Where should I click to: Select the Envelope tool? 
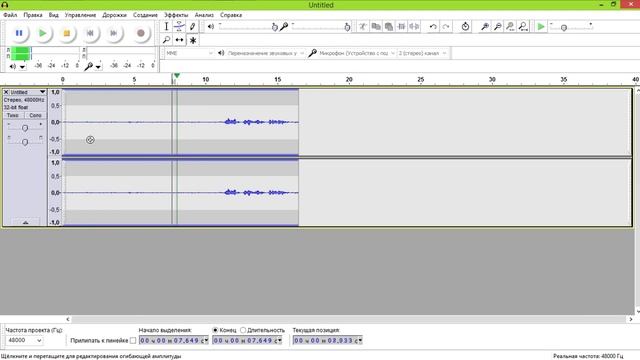pos(179,27)
